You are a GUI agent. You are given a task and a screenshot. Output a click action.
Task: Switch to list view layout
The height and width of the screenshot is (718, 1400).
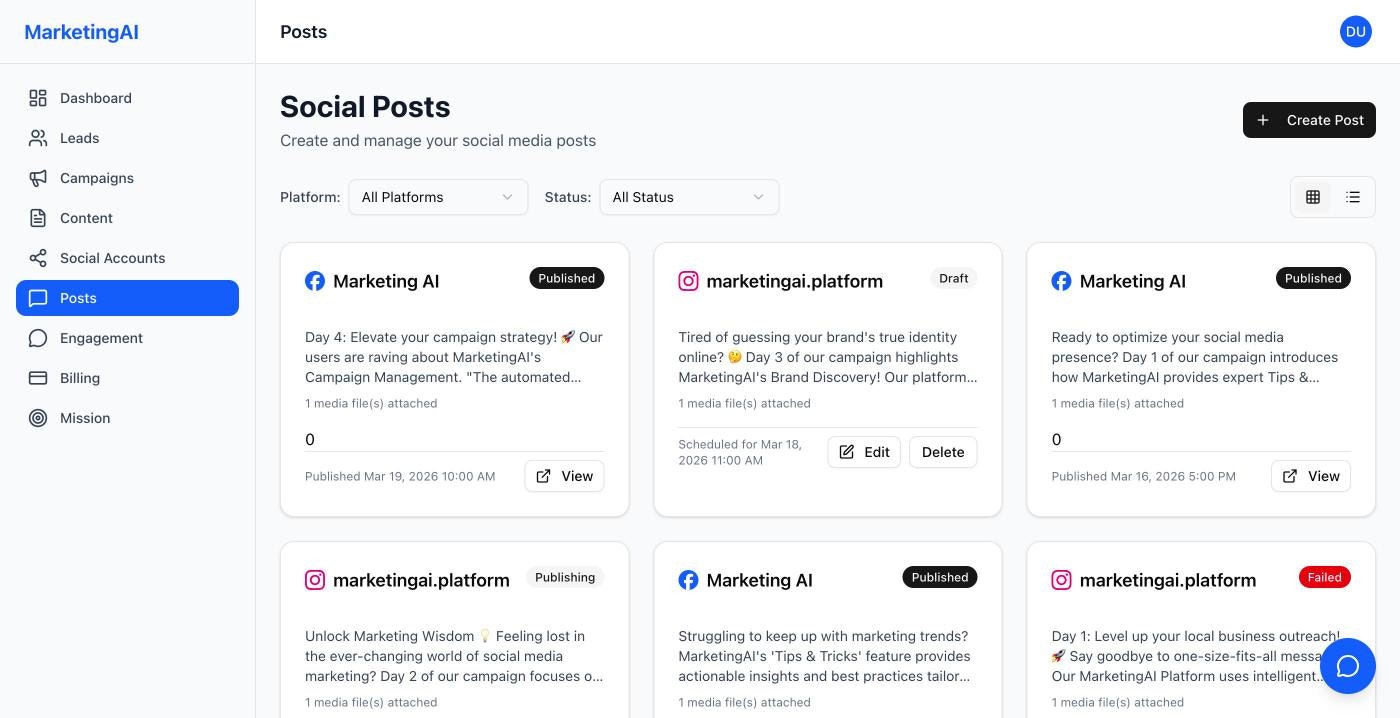point(1353,197)
